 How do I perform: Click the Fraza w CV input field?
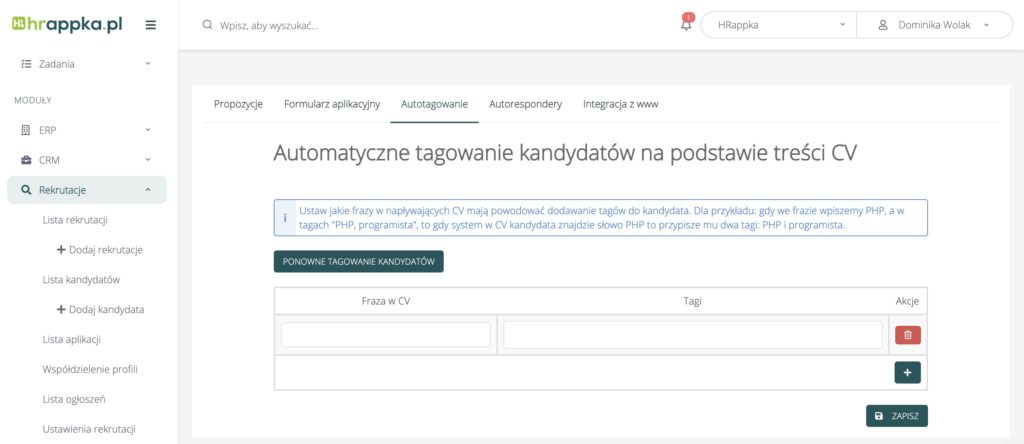[x=385, y=335]
